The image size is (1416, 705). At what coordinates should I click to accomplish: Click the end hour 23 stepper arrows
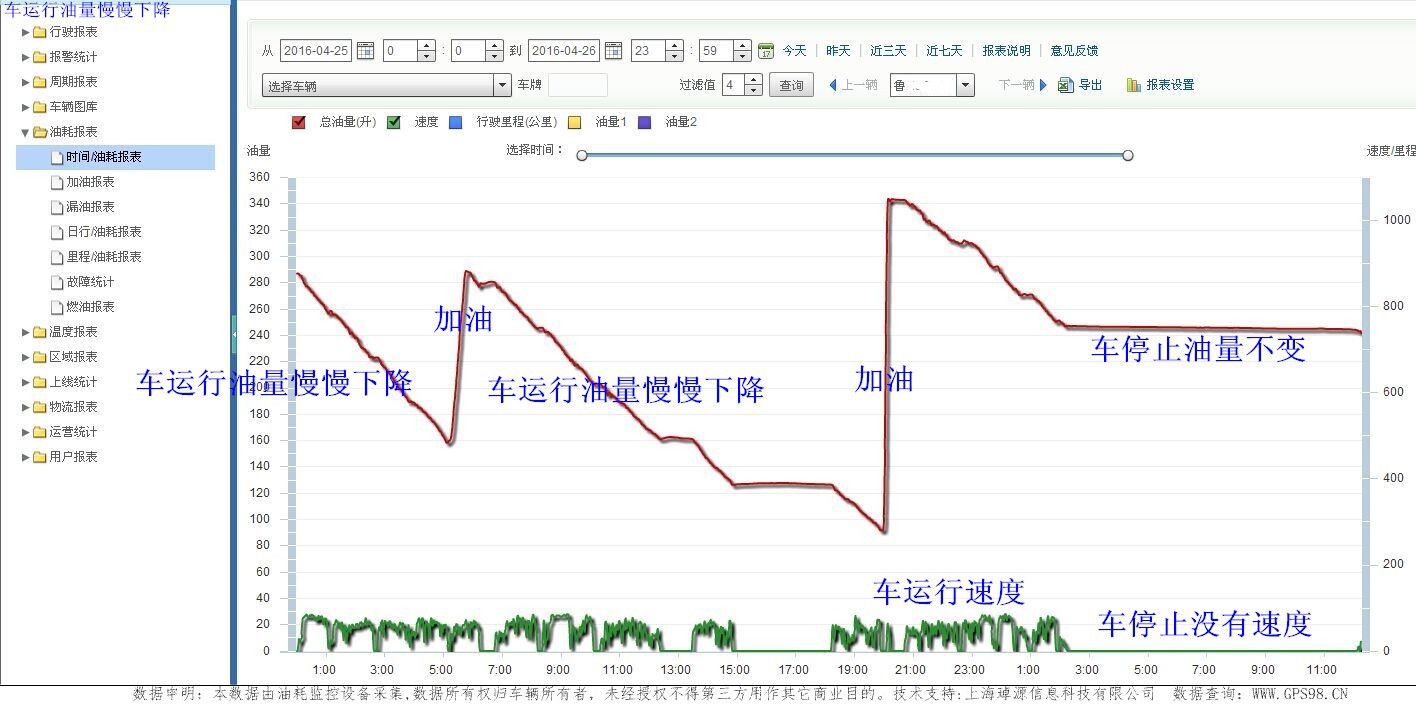pos(674,50)
